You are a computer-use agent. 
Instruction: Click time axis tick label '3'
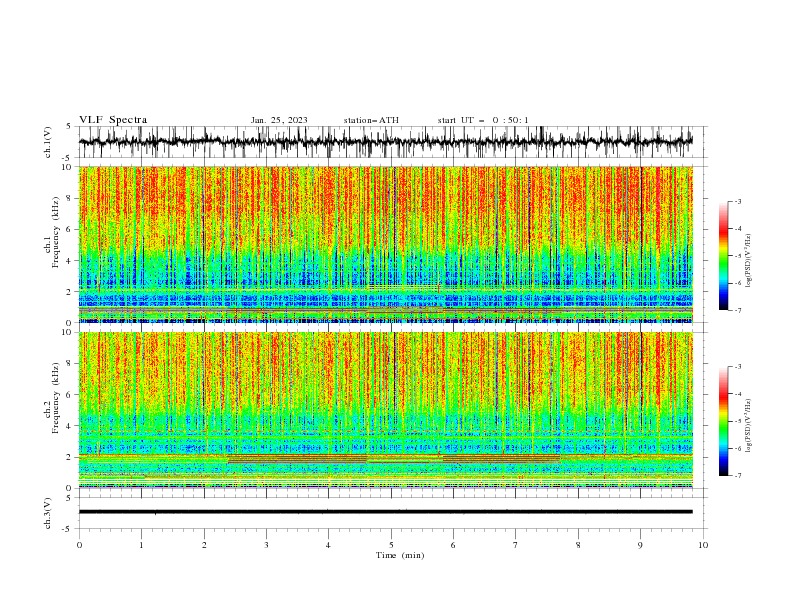click(x=266, y=545)
